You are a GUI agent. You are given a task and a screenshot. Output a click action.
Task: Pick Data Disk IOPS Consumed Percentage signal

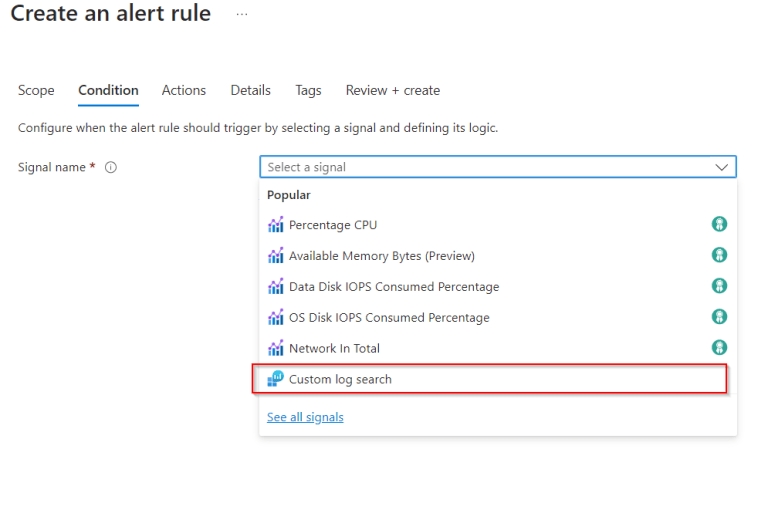[x=498, y=286]
